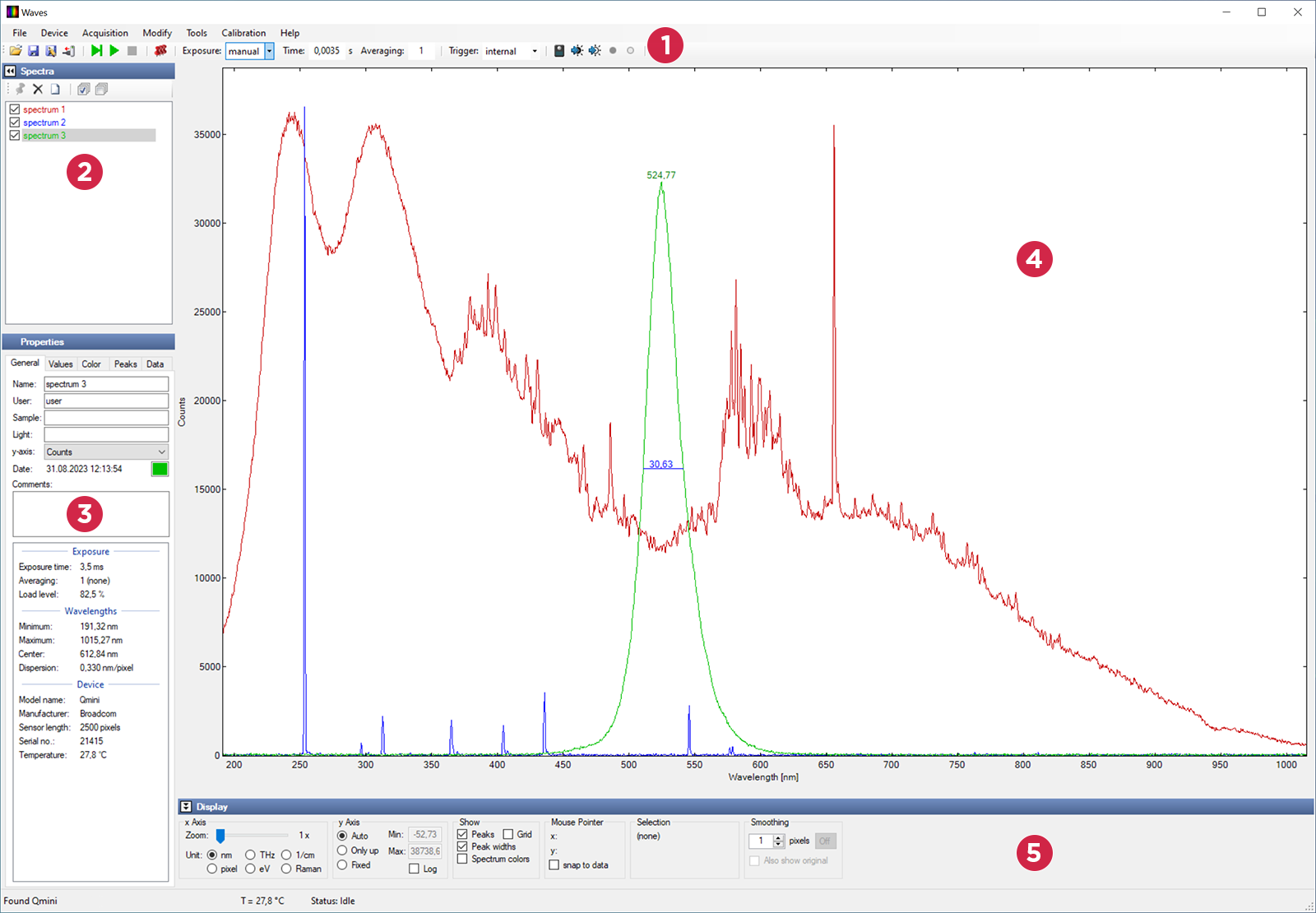Select spectrum 1 in the list
The height and width of the screenshot is (913, 1316).
coord(45,109)
